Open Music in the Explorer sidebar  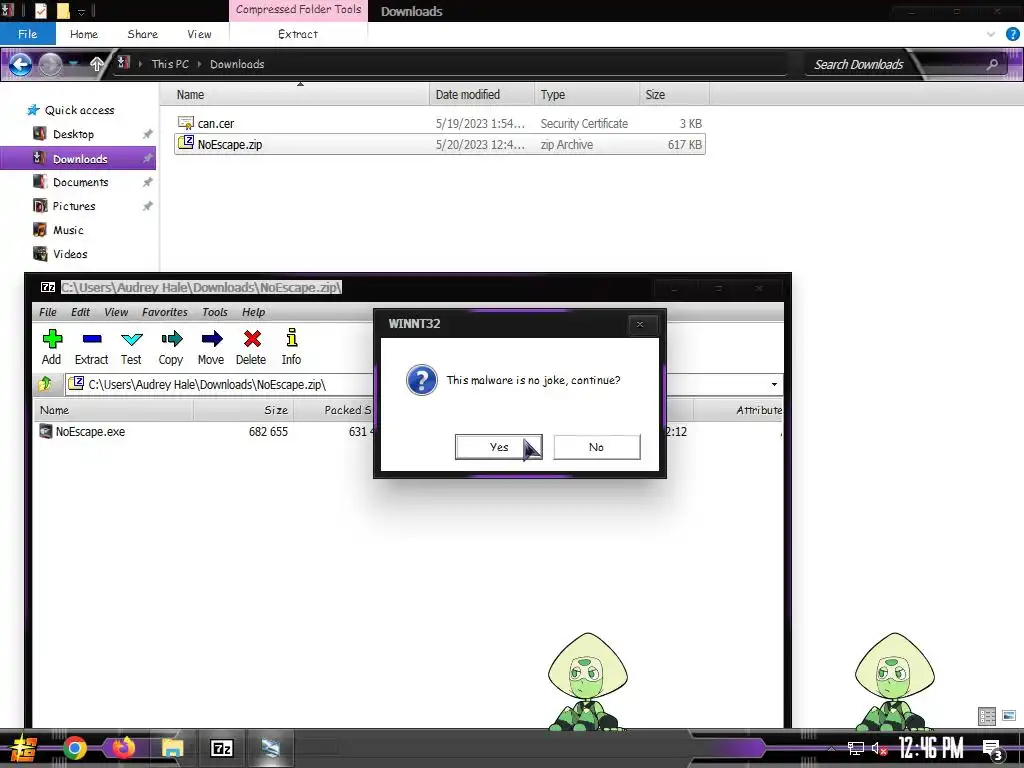click(68, 231)
